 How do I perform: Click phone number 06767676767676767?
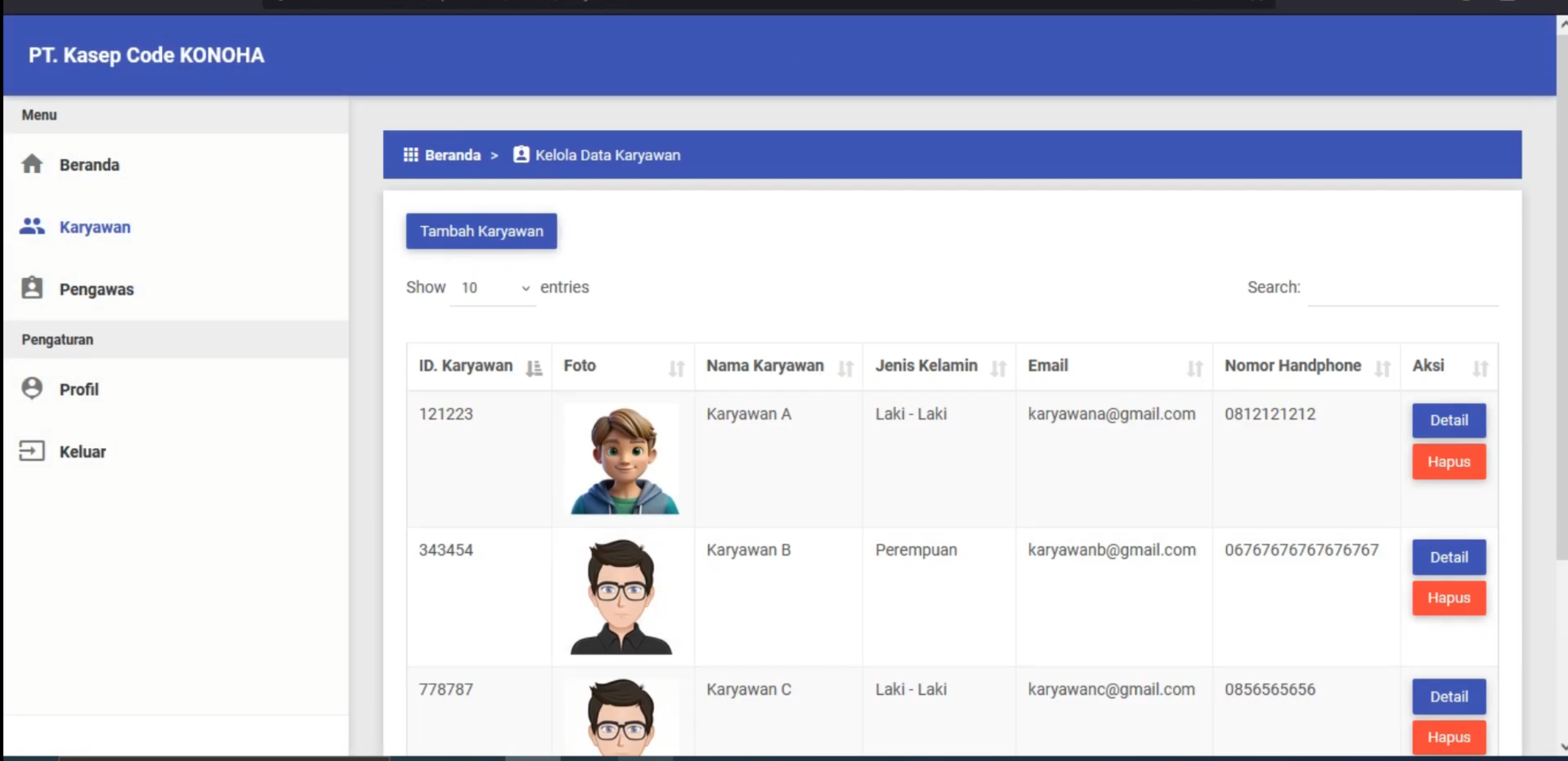[1302, 550]
